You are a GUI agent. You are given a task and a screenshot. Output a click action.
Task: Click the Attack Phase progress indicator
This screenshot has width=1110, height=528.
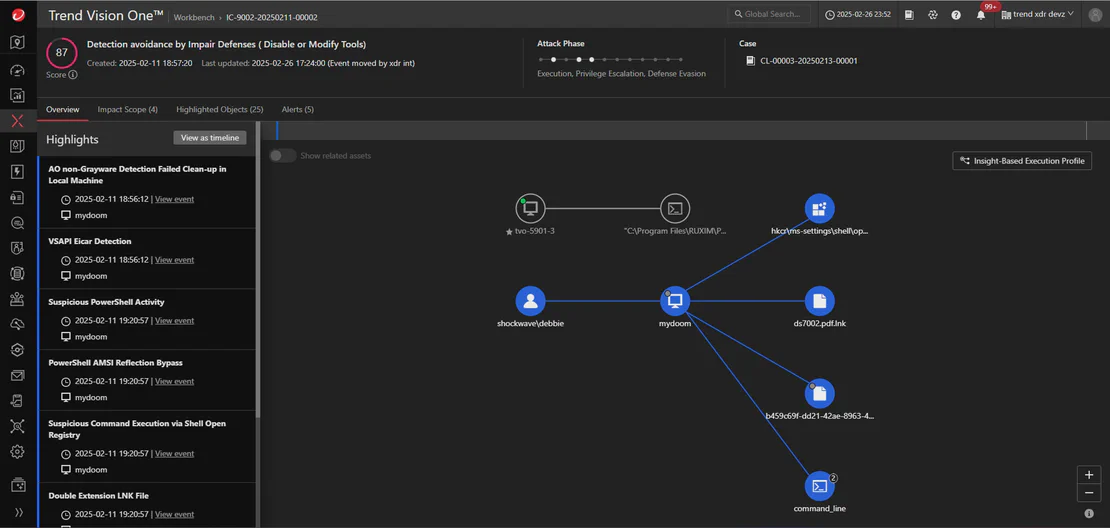tap(610, 59)
